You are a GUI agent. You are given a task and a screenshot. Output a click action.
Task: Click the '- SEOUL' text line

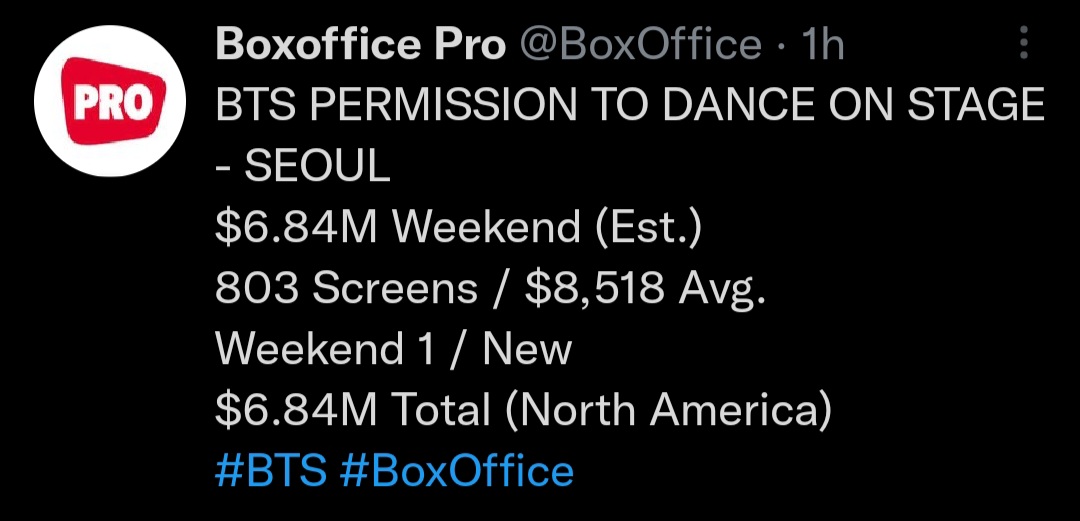coord(303,167)
